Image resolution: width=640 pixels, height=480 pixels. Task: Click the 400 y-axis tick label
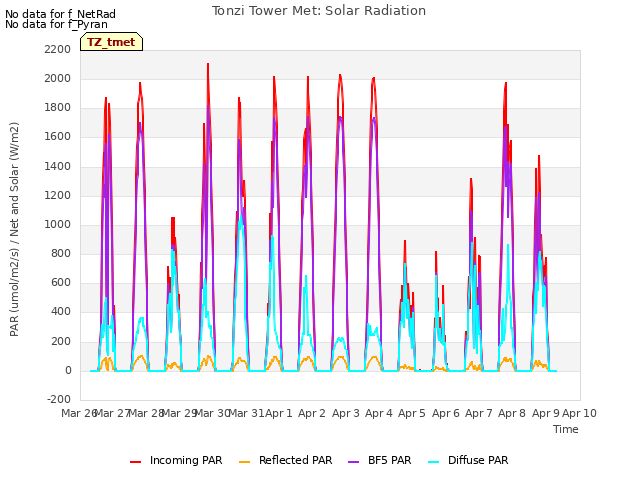[x=61, y=311]
